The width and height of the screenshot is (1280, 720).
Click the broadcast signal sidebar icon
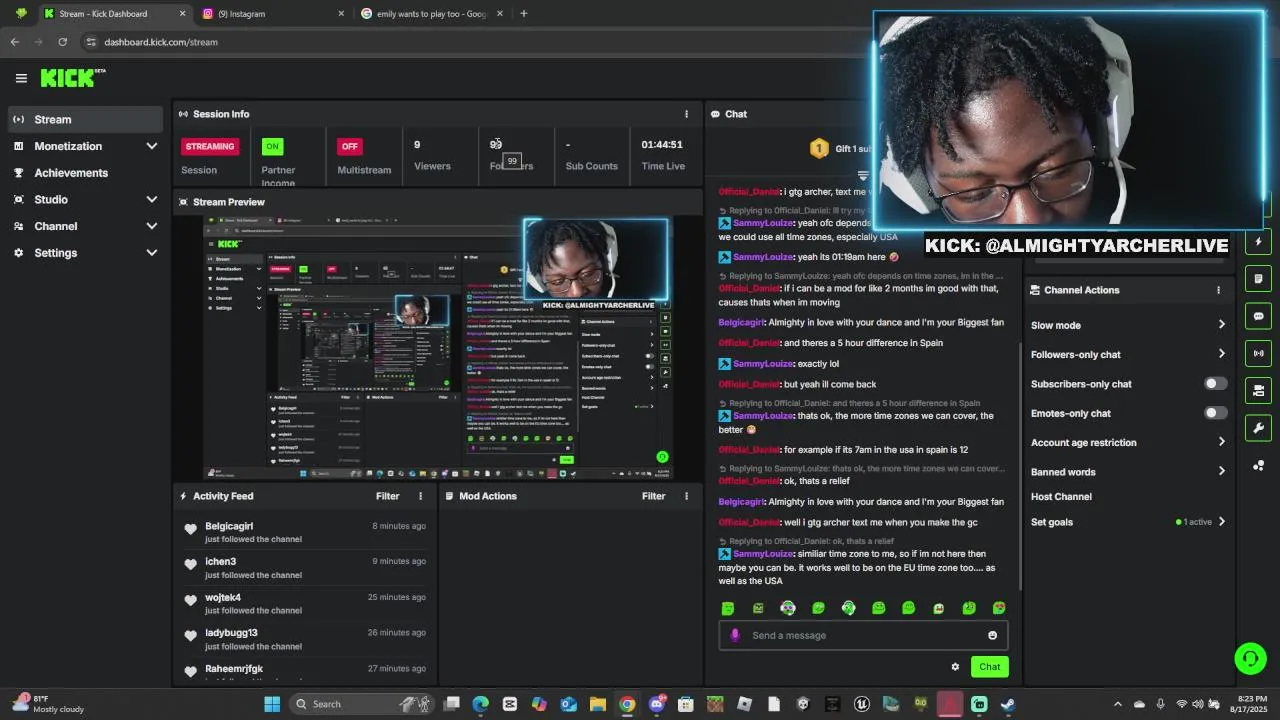point(1258,353)
